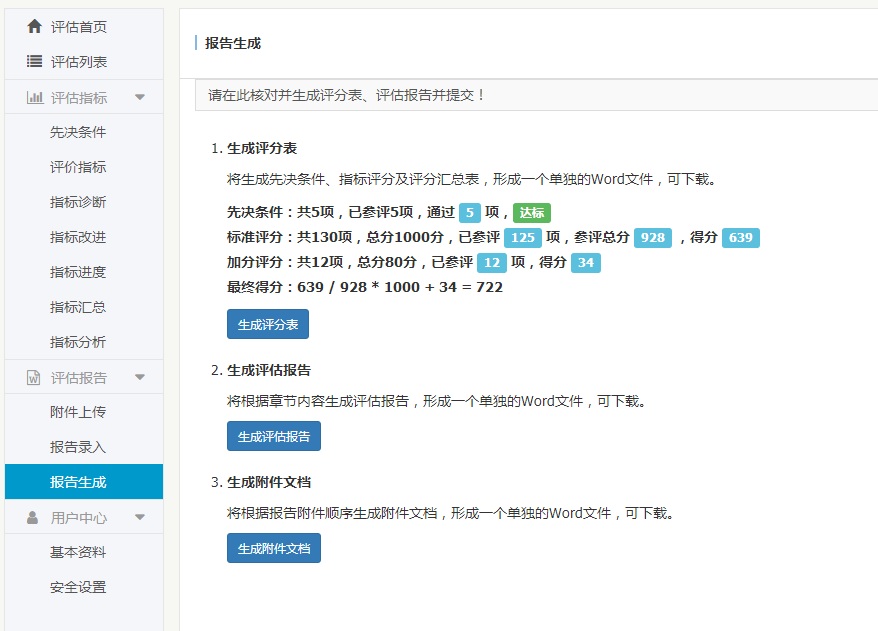Screen dimensions: 878x631
Task: Open 安全设置 under user center
Action: tap(78, 587)
